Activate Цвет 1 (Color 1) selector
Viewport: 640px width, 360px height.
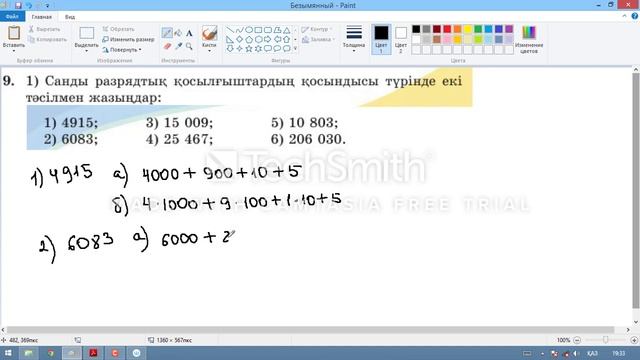[x=381, y=39]
